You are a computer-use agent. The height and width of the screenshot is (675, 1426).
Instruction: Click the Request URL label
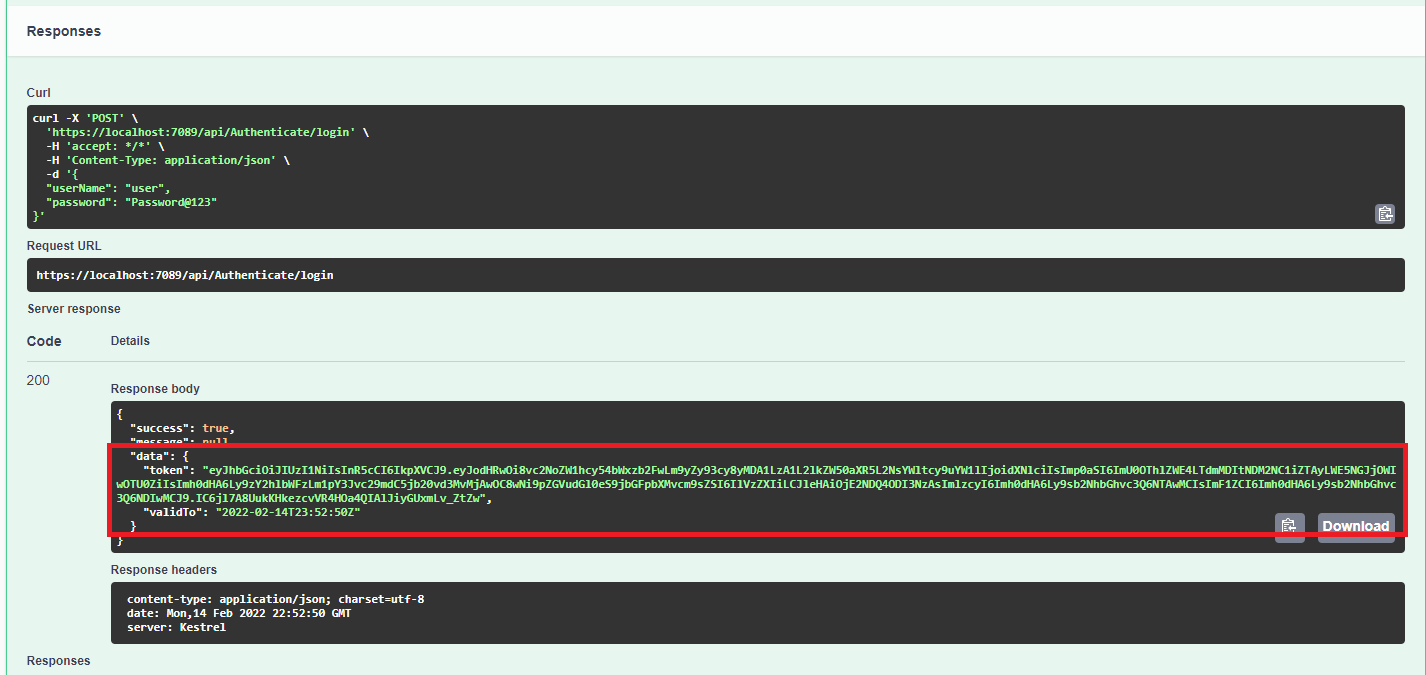pos(64,246)
